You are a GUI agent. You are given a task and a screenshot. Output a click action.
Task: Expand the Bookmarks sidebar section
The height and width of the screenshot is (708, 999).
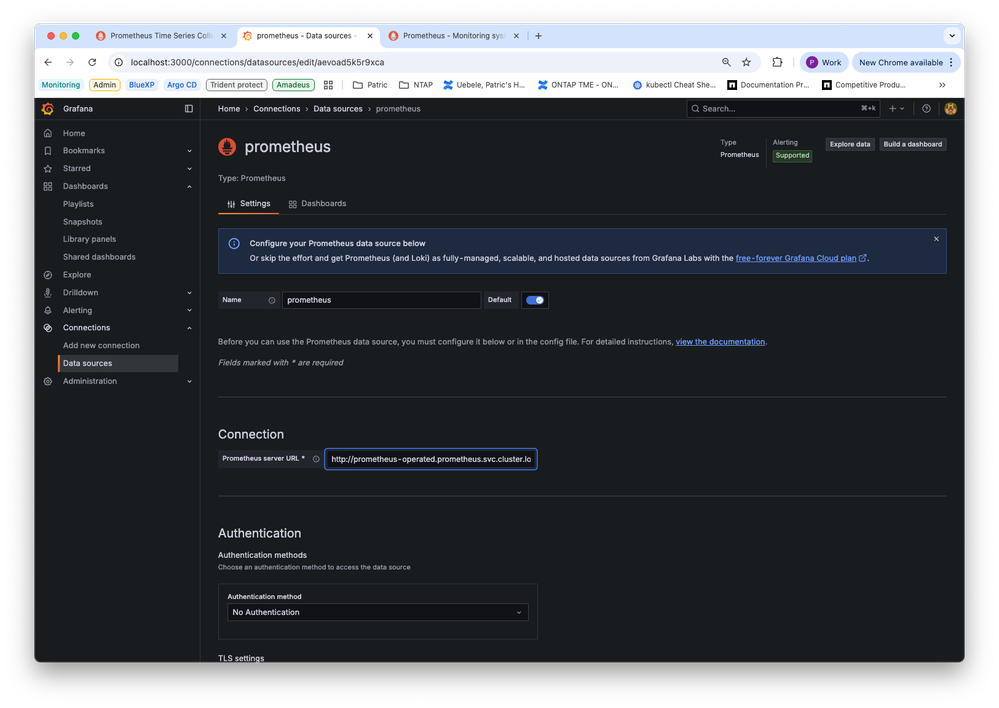[189, 151]
